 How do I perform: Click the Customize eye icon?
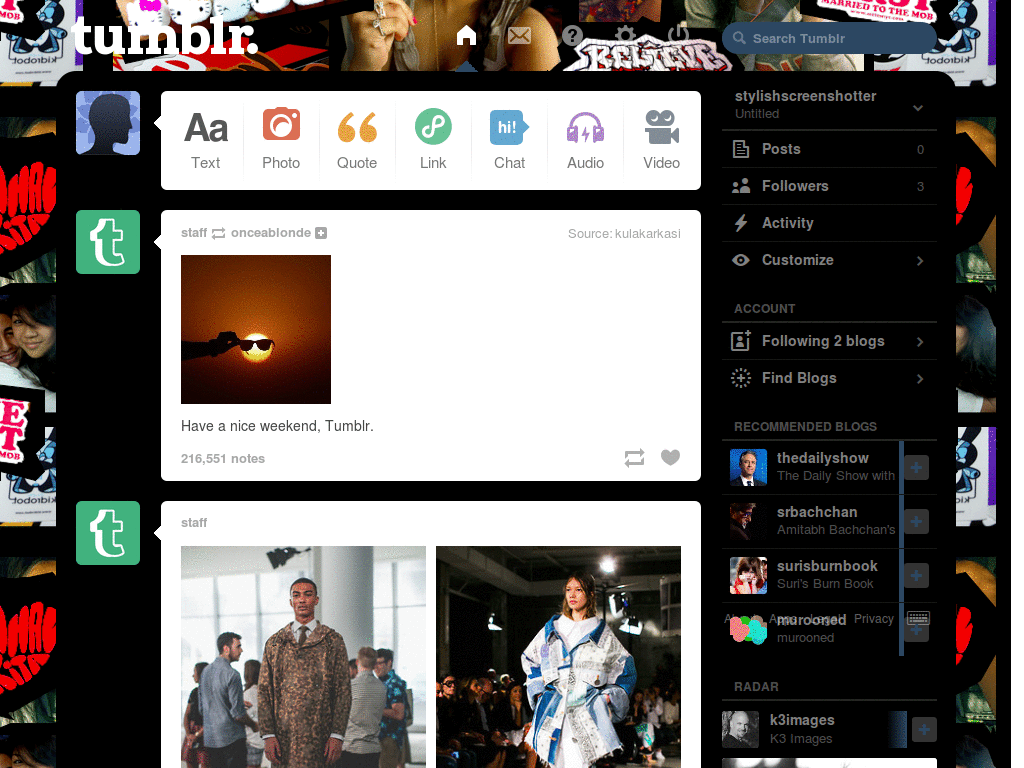(x=741, y=260)
